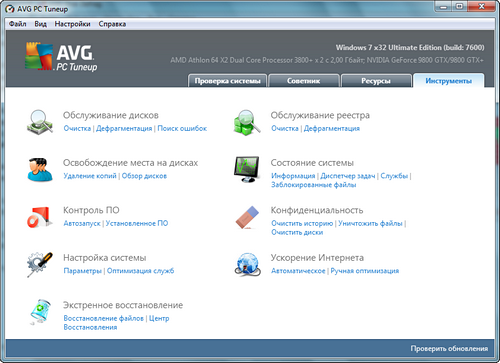Open the Справка menu
500x363 pixels.
click(x=112, y=24)
